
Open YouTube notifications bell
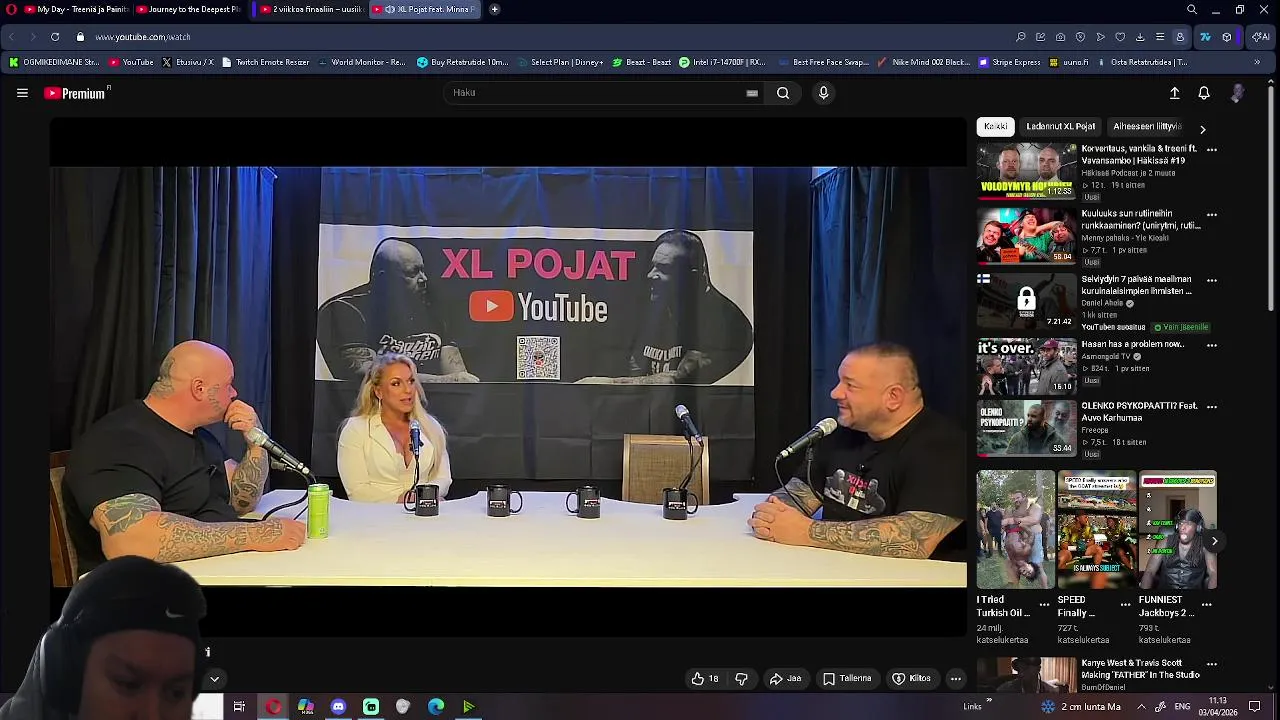pyautogui.click(x=1204, y=93)
